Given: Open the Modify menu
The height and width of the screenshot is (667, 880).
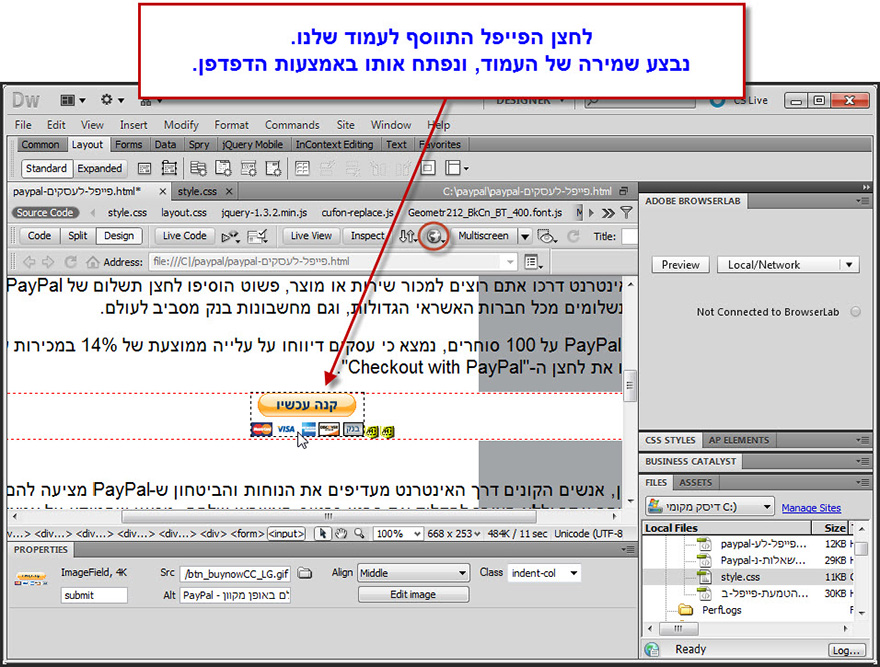Looking at the screenshot, I should (x=181, y=125).
